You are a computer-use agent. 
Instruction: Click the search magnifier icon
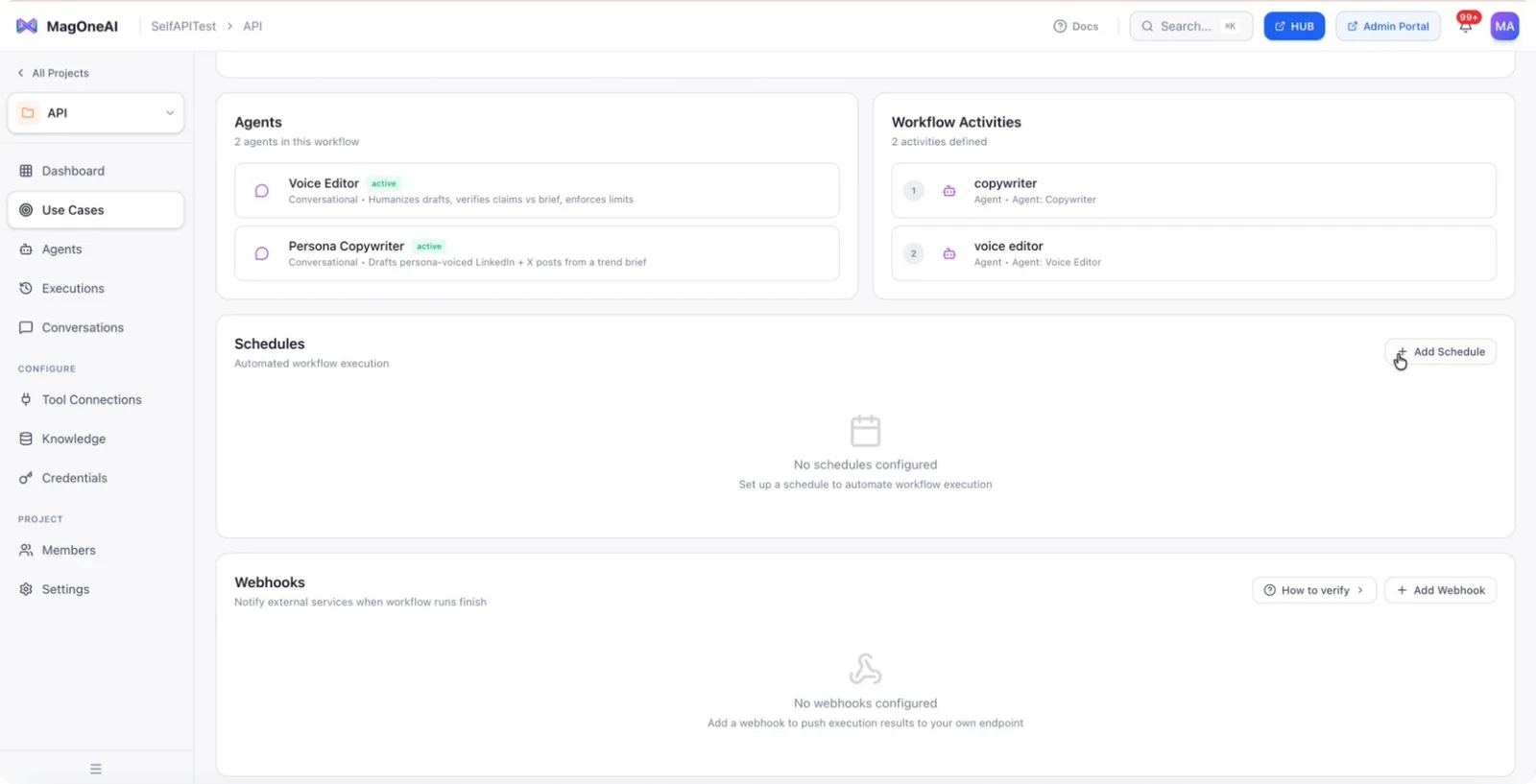tap(1147, 26)
